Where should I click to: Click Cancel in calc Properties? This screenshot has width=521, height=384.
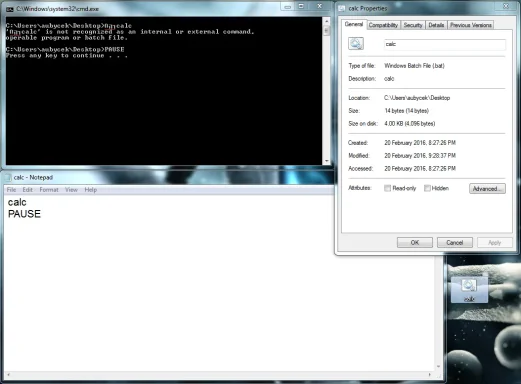tap(455, 242)
